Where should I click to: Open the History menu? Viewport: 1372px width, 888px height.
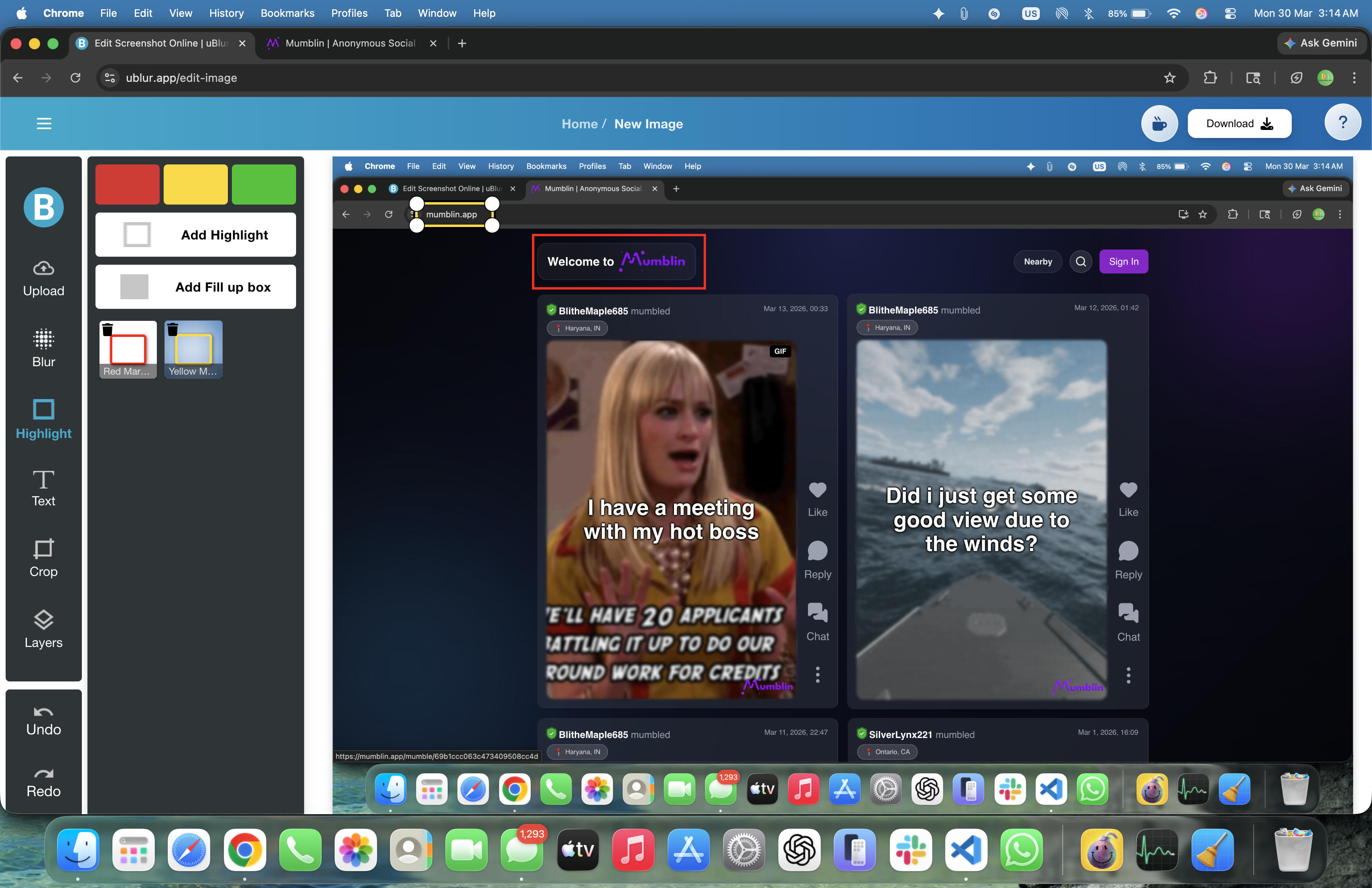pos(226,13)
